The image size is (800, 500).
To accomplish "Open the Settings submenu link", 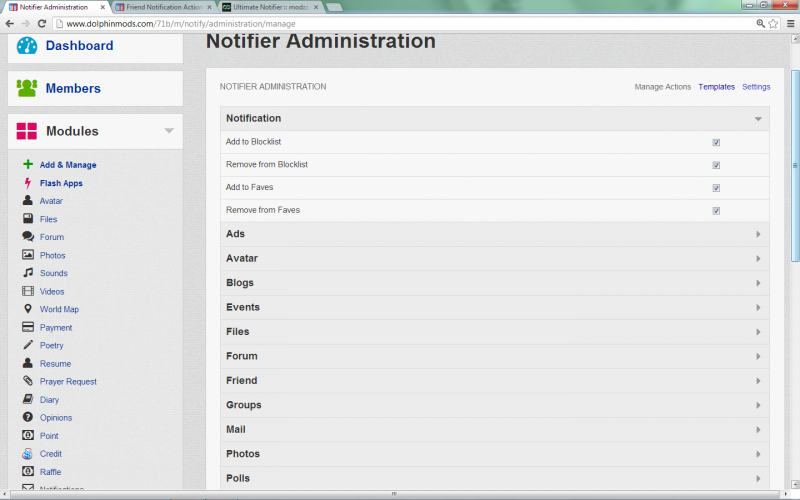I will click(x=756, y=87).
